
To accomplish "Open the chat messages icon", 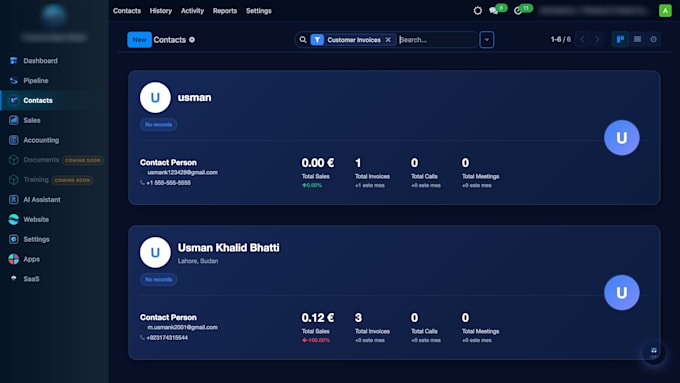I will tap(494, 10).
